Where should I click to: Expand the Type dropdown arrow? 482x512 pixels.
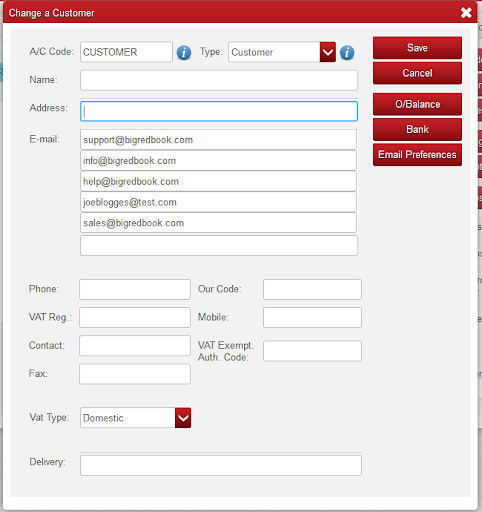(x=328, y=52)
